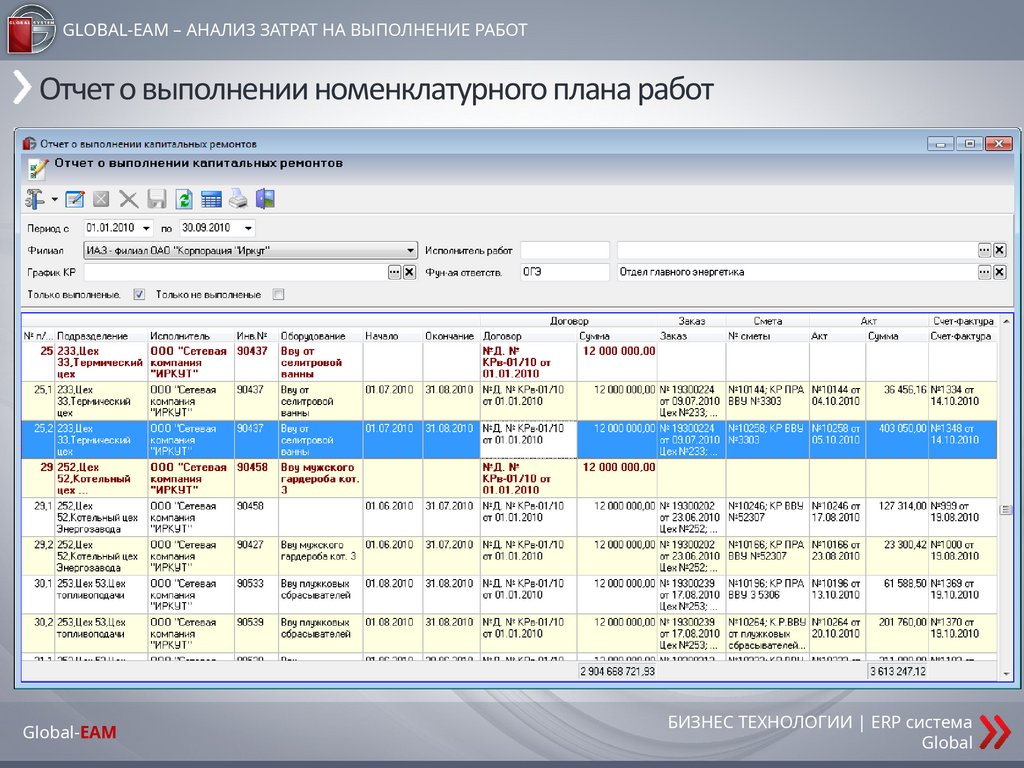Clear Отдел главного энергетика with X button
Image resolution: width=1024 pixels, height=768 pixels.
(x=999, y=272)
